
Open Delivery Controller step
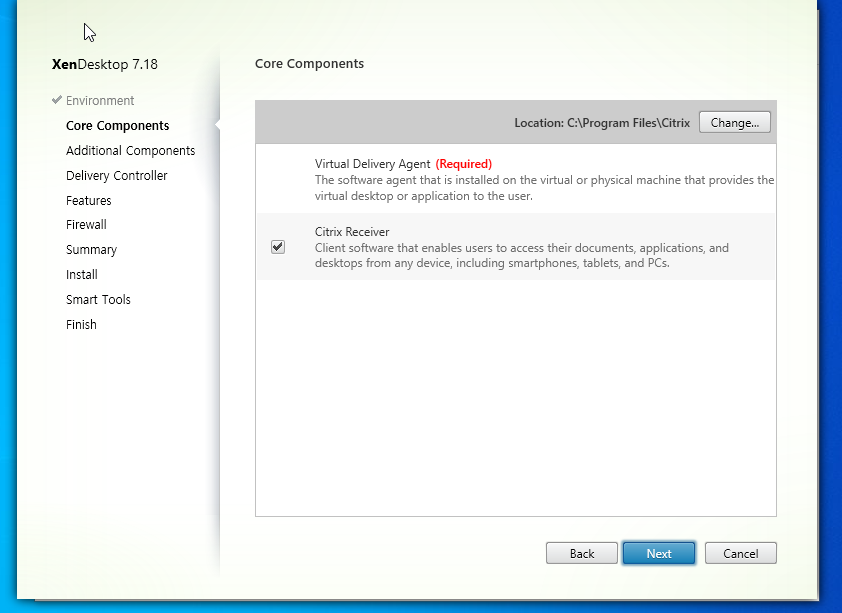pyautogui.click(x=117, y=176)
